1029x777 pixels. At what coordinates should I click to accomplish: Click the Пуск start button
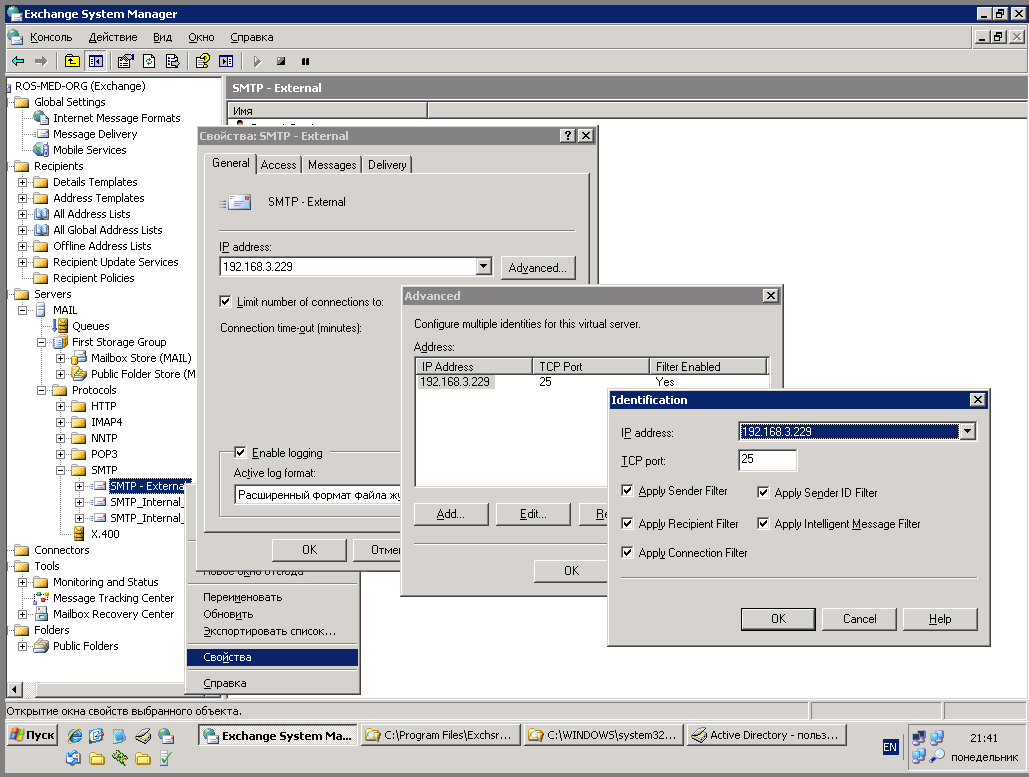[x=32, y=735]
